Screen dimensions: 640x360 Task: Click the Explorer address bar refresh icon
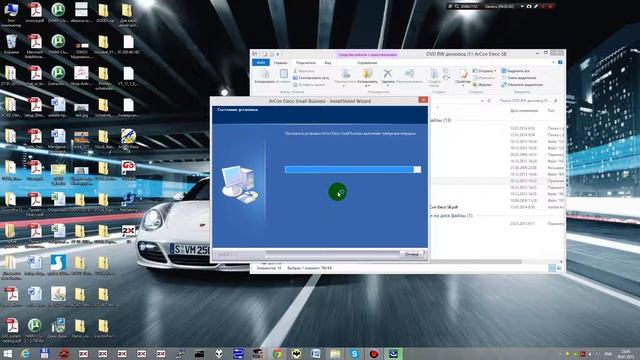point(489,100)
